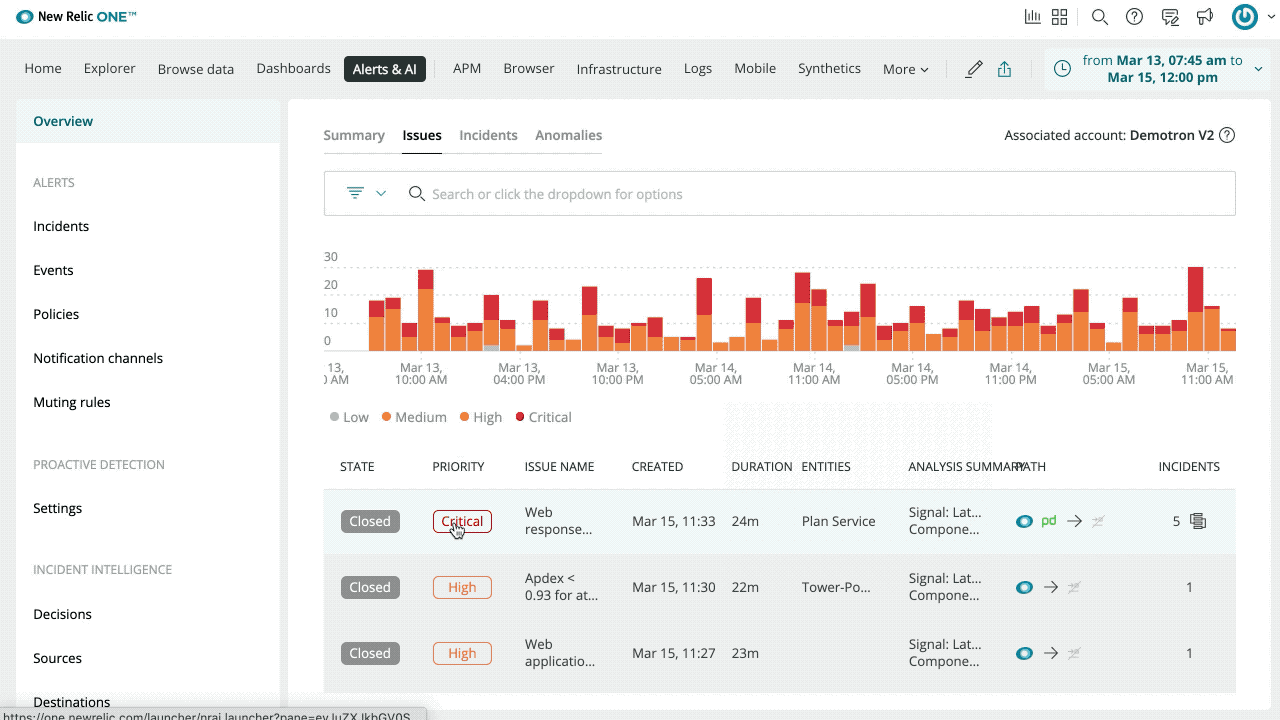Click the share icon beside the pencil
Image resolution: width=1280 pixels, height=720 pixels.
point(1005,69)
